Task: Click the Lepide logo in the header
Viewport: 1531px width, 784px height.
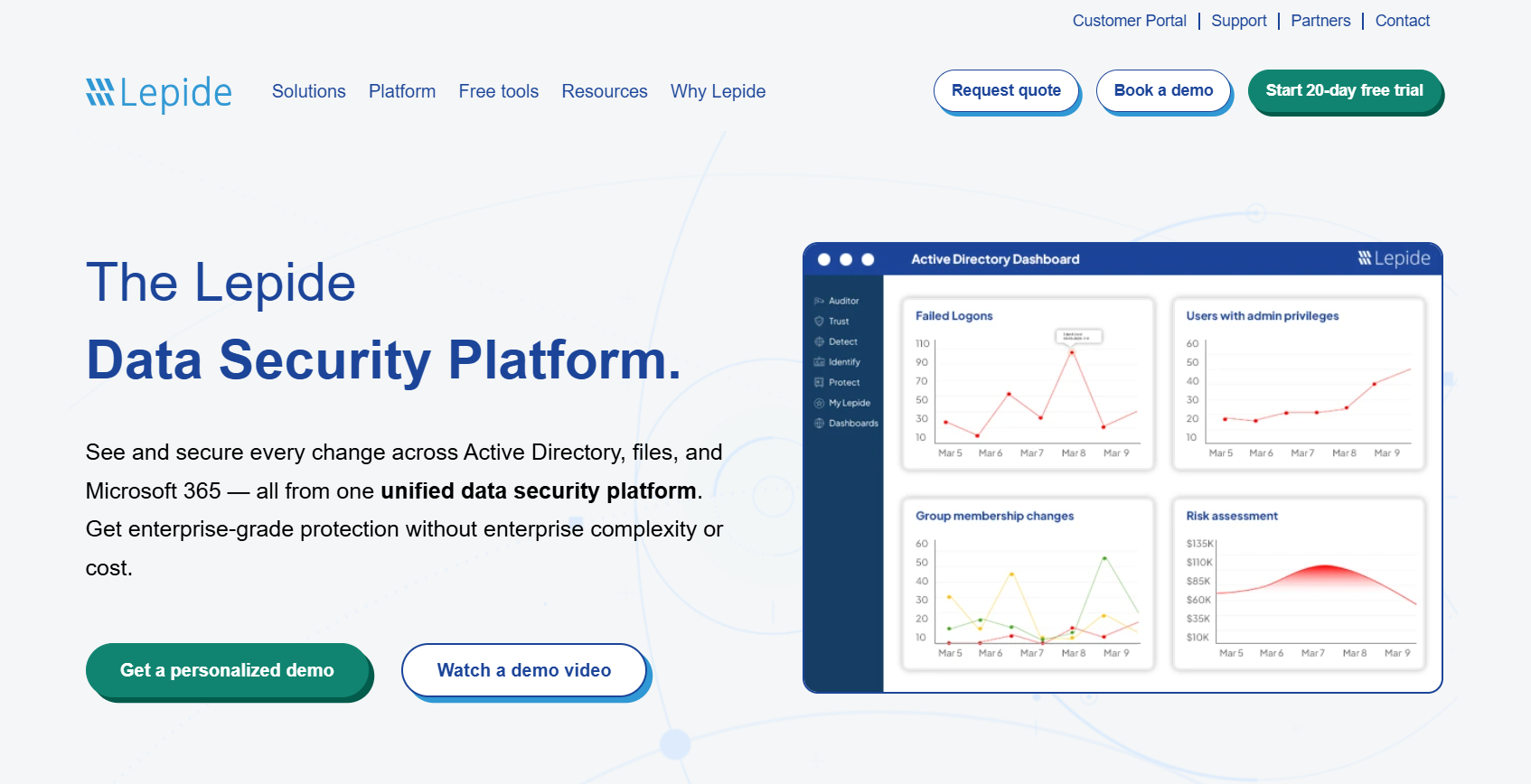Action: coord(159,92)
